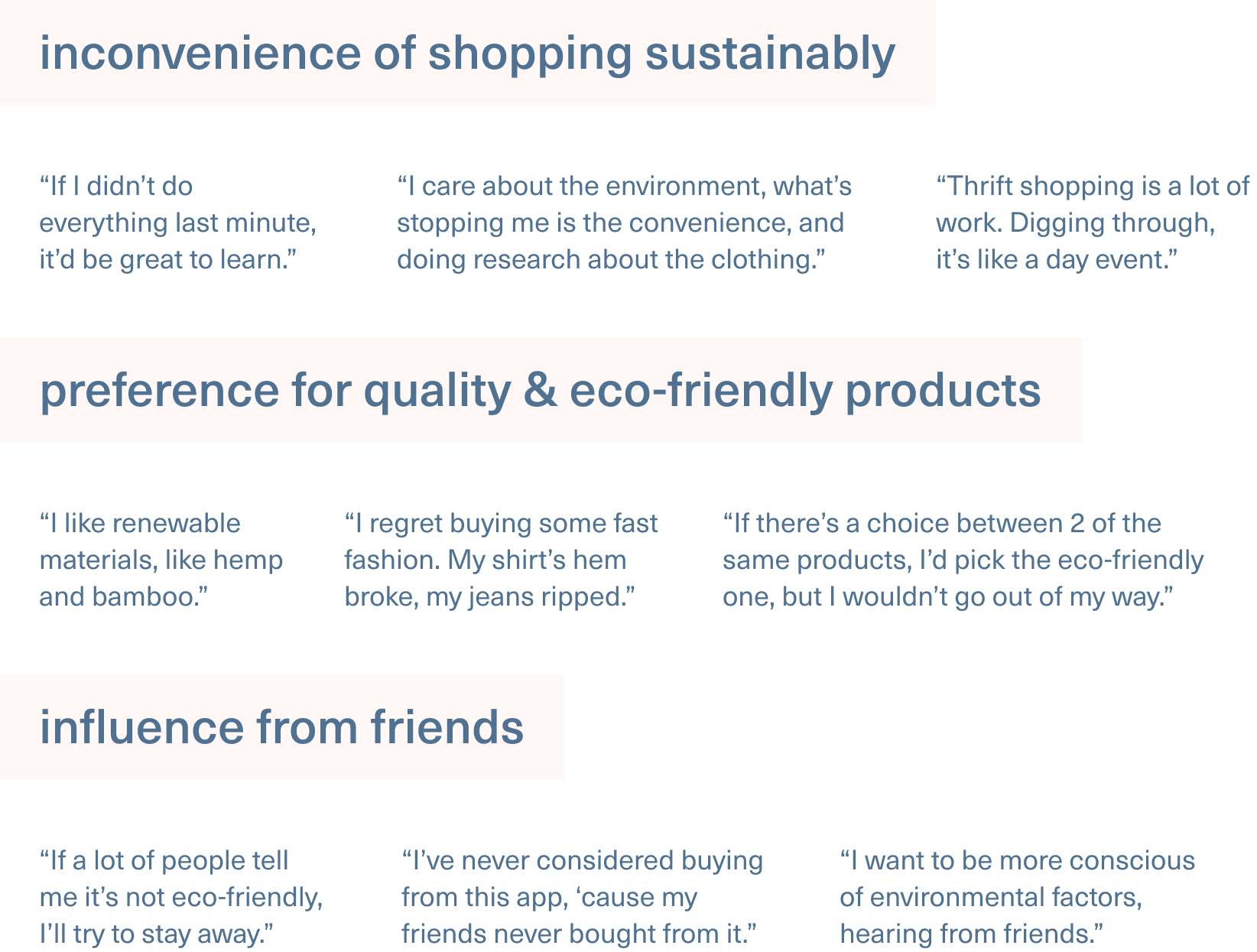Click the 'Thrift shopping is a lot of work' quote
The image size is (1257, 952).
1093,223
